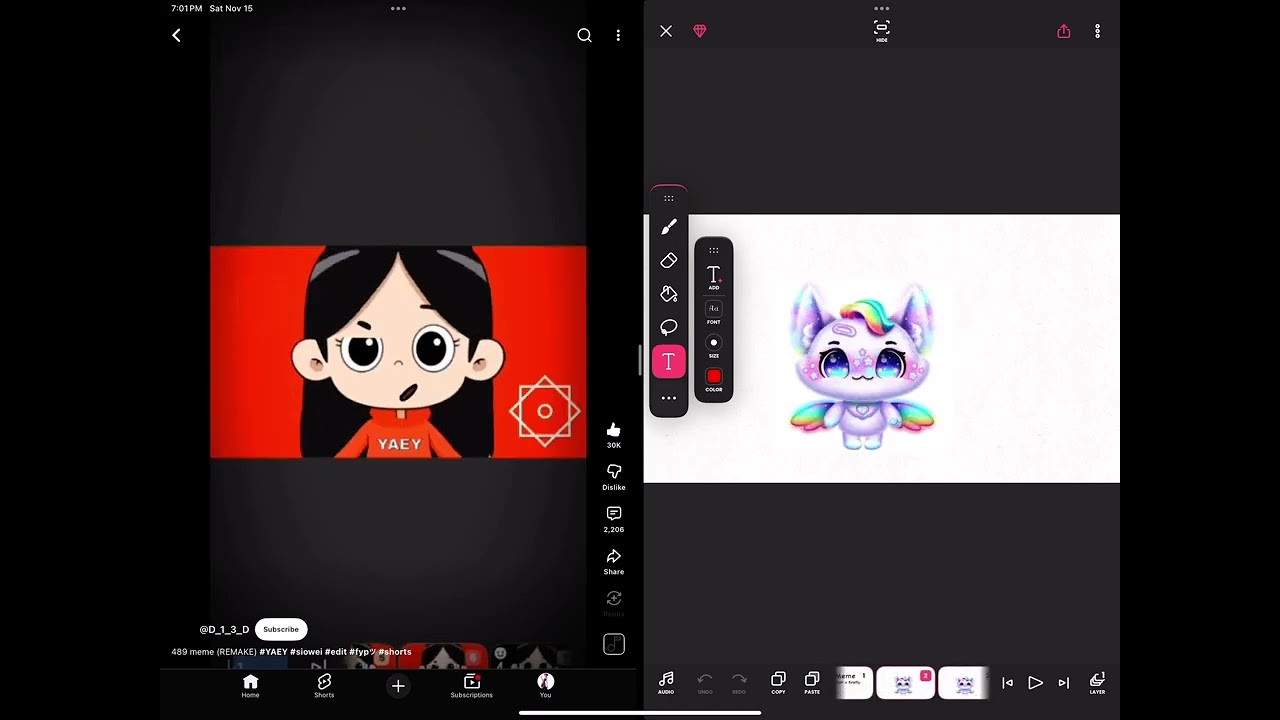
Task: Share the YouTube Short
Action: [614, 562]
